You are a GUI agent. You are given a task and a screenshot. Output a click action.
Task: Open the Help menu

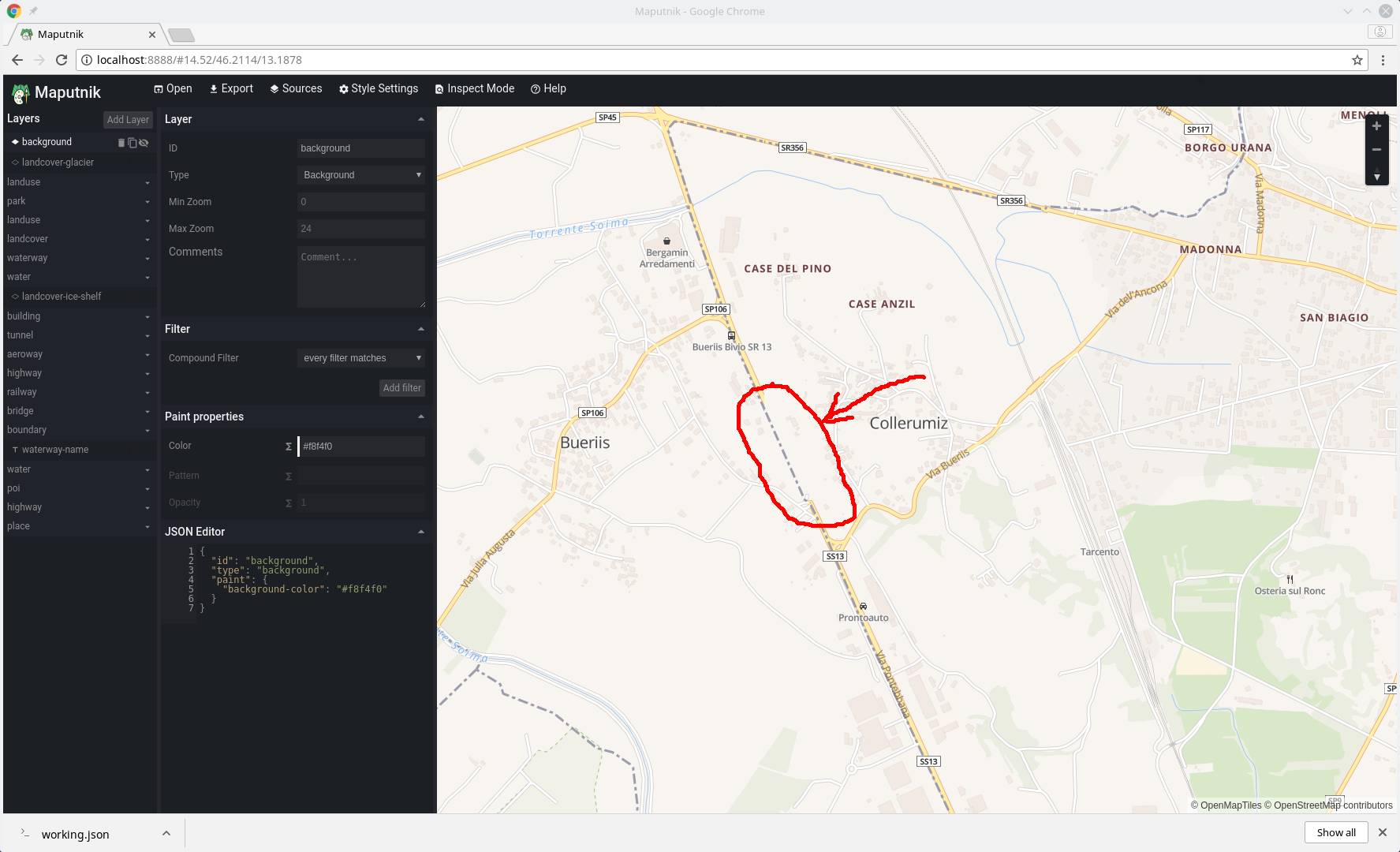(548, 88)
